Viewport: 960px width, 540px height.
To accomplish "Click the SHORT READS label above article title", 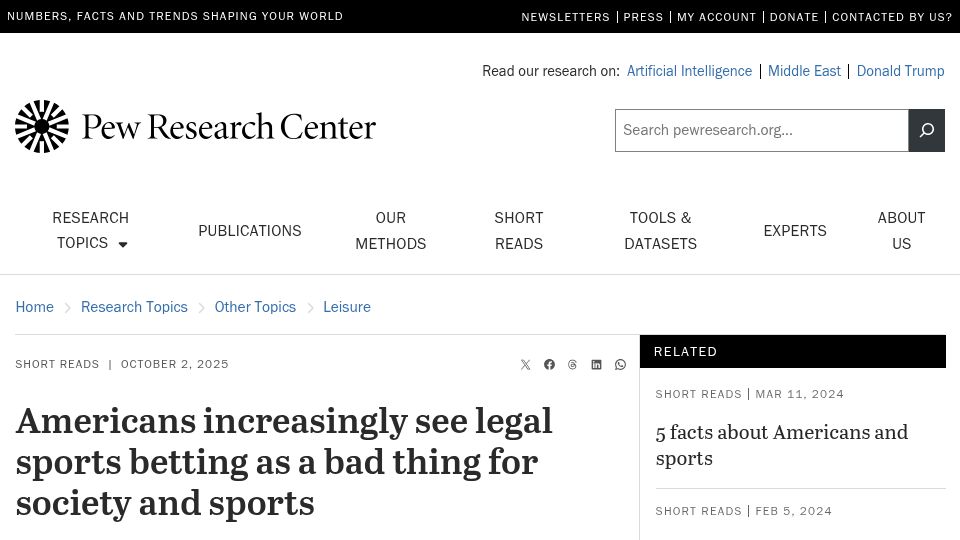I will pyautogui.click(x=57, y=364).
